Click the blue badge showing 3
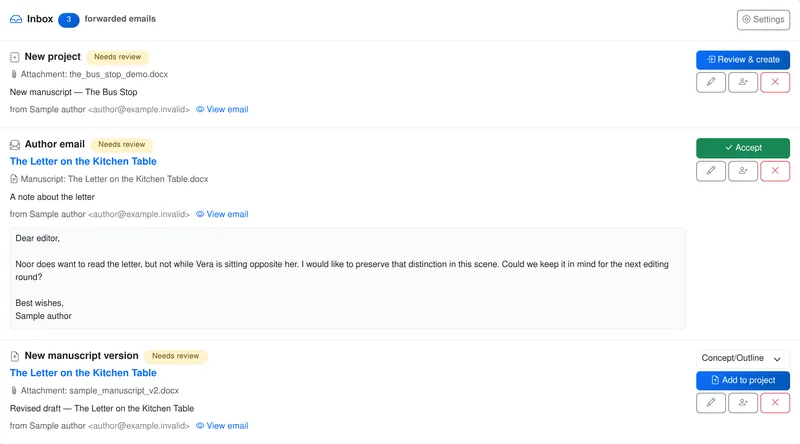 point(68,20)
